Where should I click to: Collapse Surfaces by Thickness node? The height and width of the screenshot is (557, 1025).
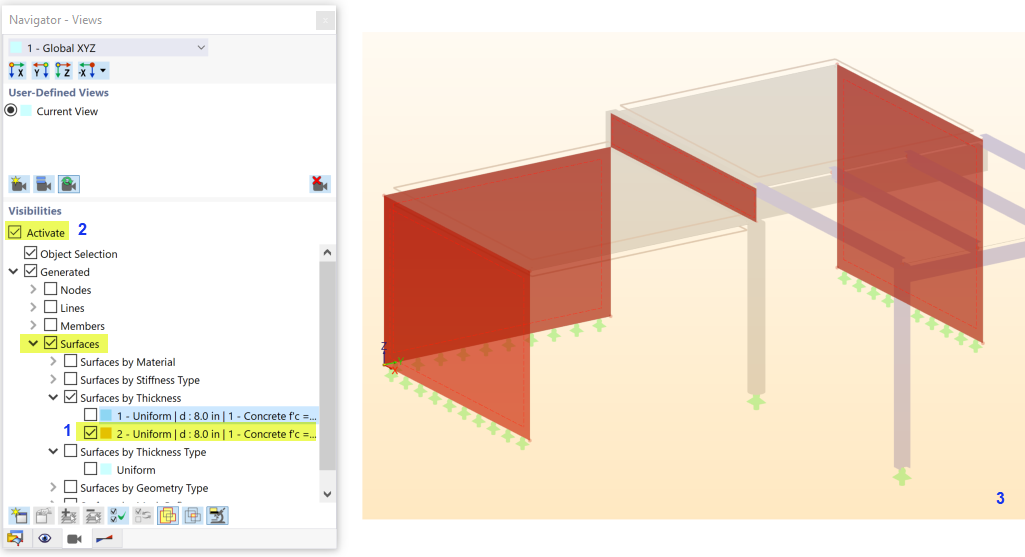54,397
